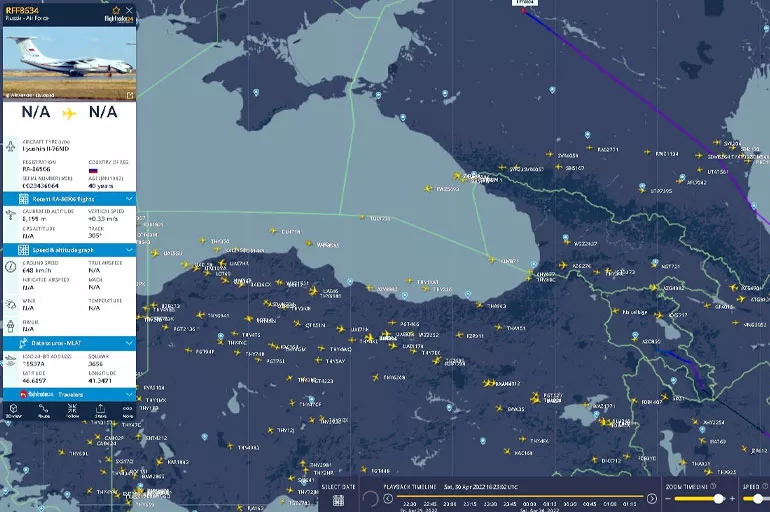The image size is (770, 512).
Task: Expand Speed & altitude graph section
Action: tap(129, 250)
